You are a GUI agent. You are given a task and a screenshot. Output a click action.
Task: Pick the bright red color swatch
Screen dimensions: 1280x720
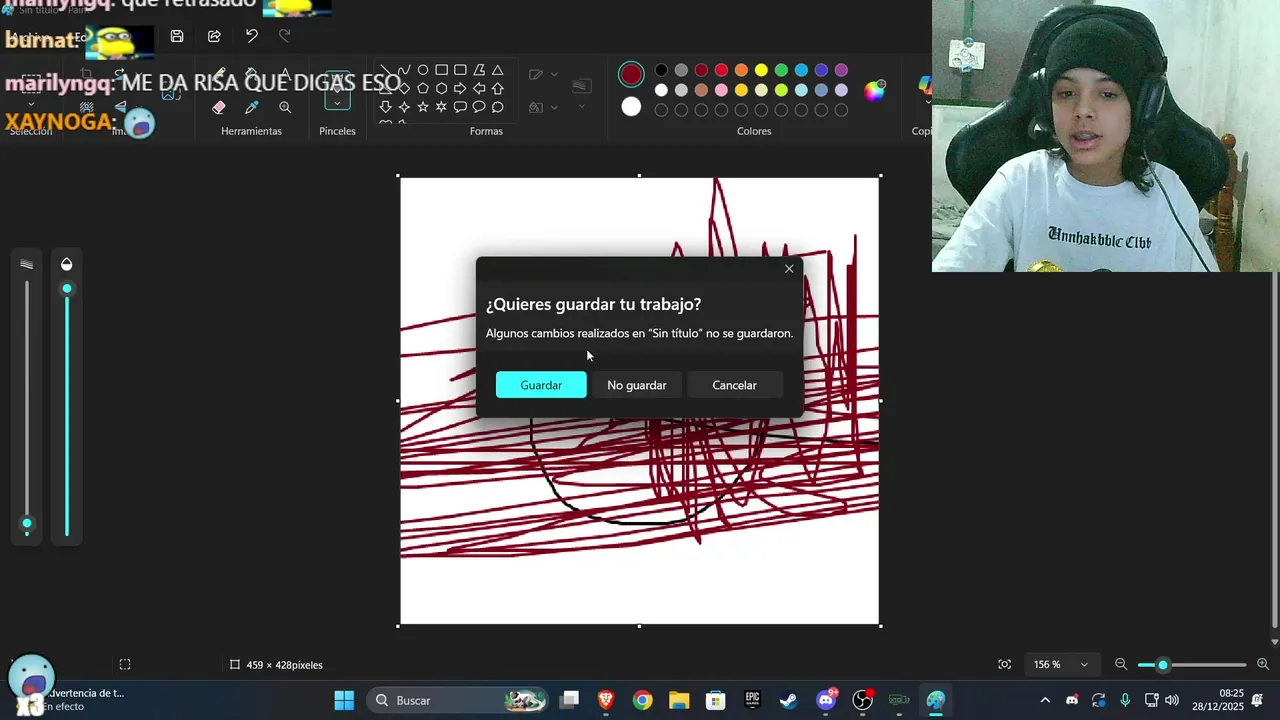tap(721, 70)
